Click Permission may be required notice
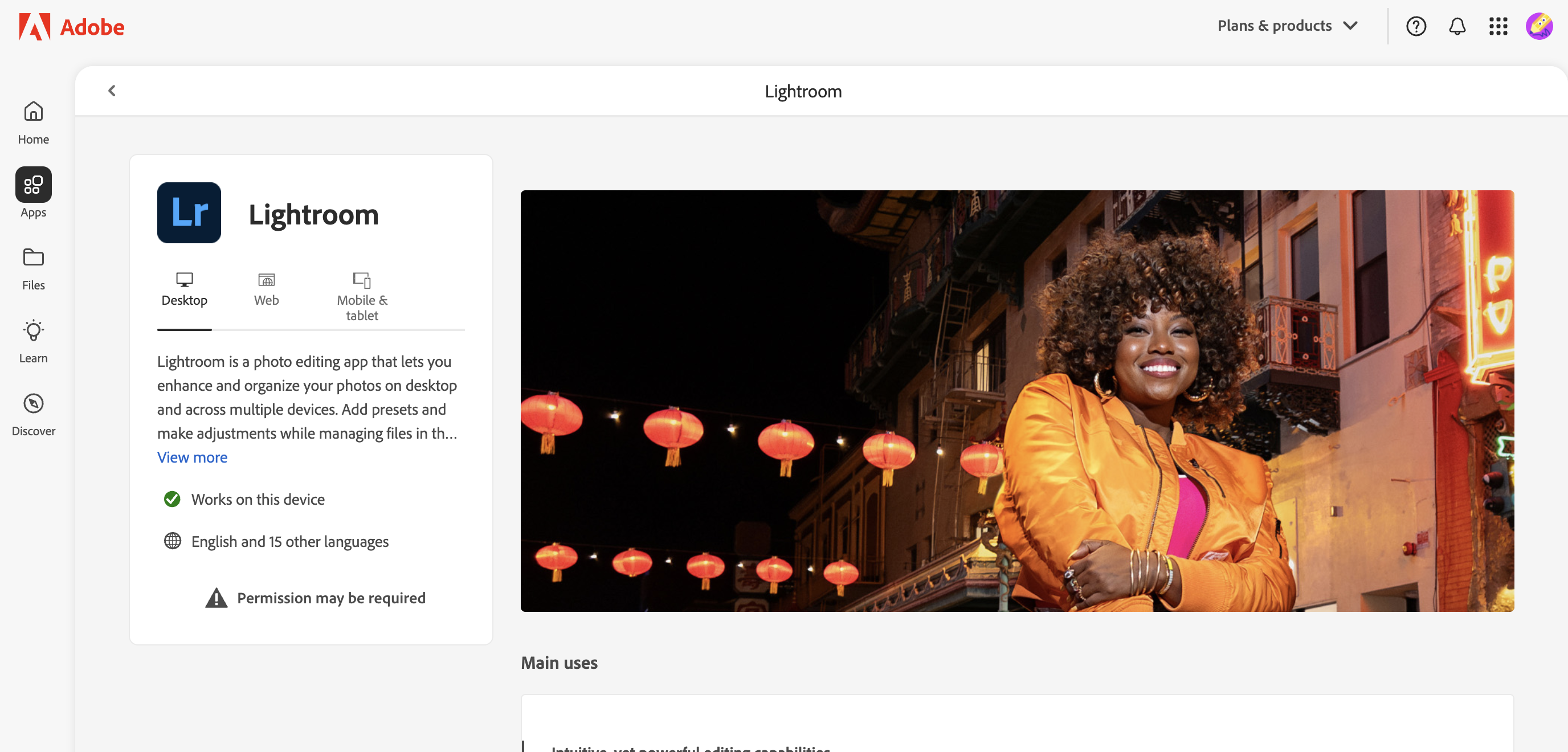 (315, 598)
